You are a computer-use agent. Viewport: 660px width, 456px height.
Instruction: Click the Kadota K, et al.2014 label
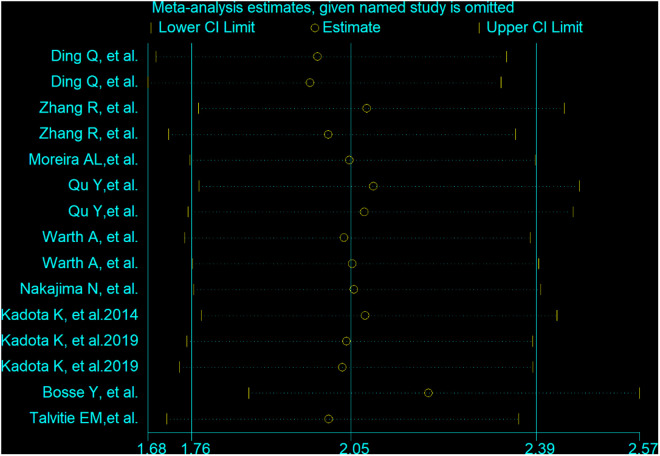[x=70, y=315]
